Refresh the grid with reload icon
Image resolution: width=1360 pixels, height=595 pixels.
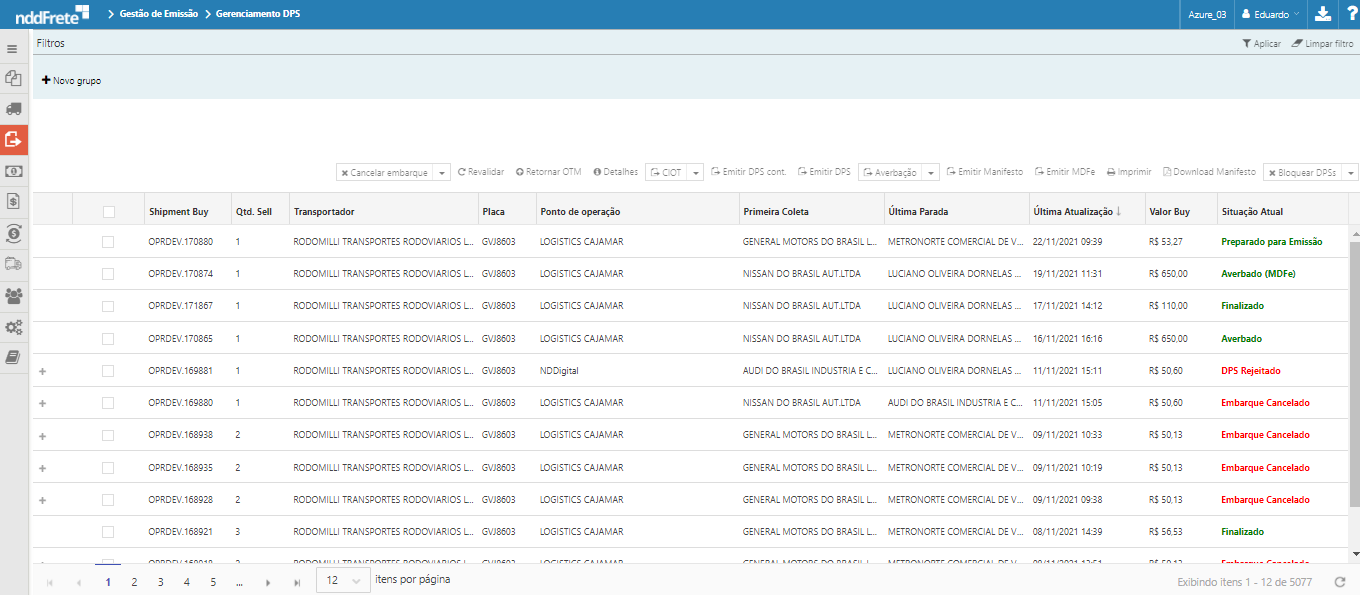click(x=1340, y=581)
